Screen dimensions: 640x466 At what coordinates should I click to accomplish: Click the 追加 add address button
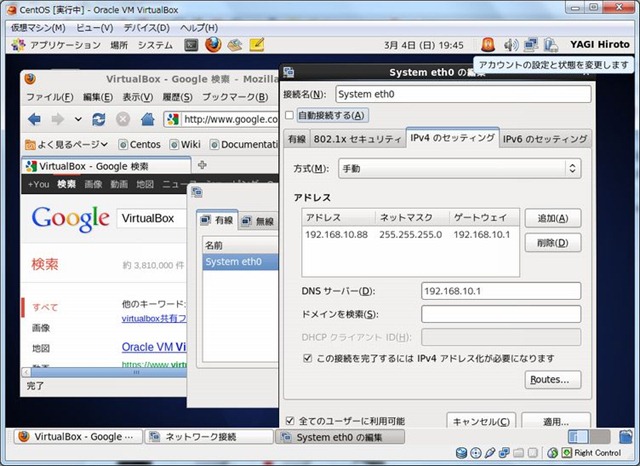click(552, 218)
